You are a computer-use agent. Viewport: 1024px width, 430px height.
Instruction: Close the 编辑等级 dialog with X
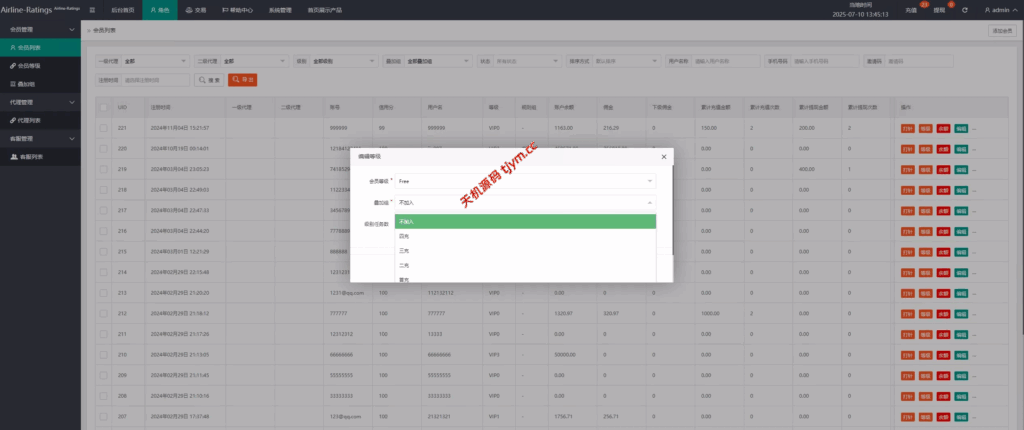point(664,156)
